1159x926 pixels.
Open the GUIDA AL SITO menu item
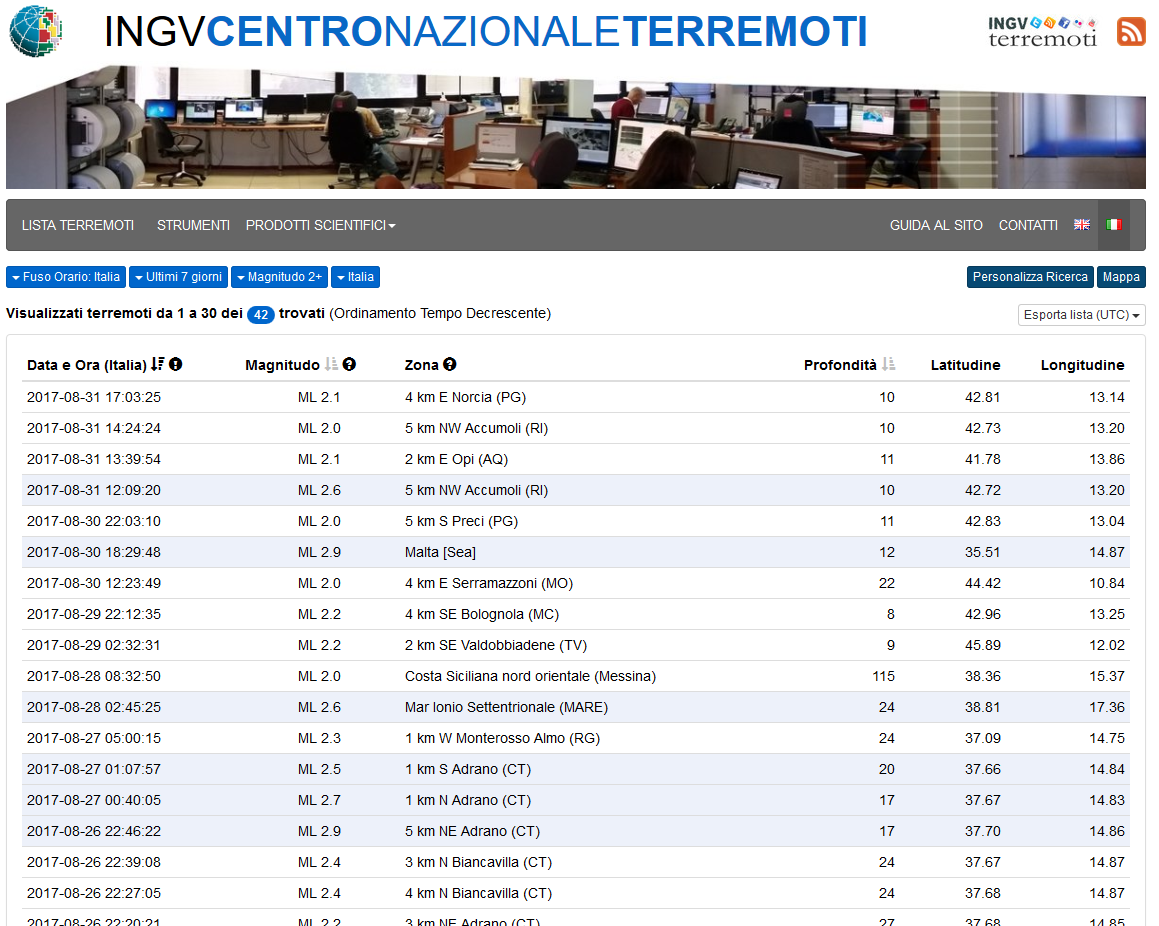[936, 225]
